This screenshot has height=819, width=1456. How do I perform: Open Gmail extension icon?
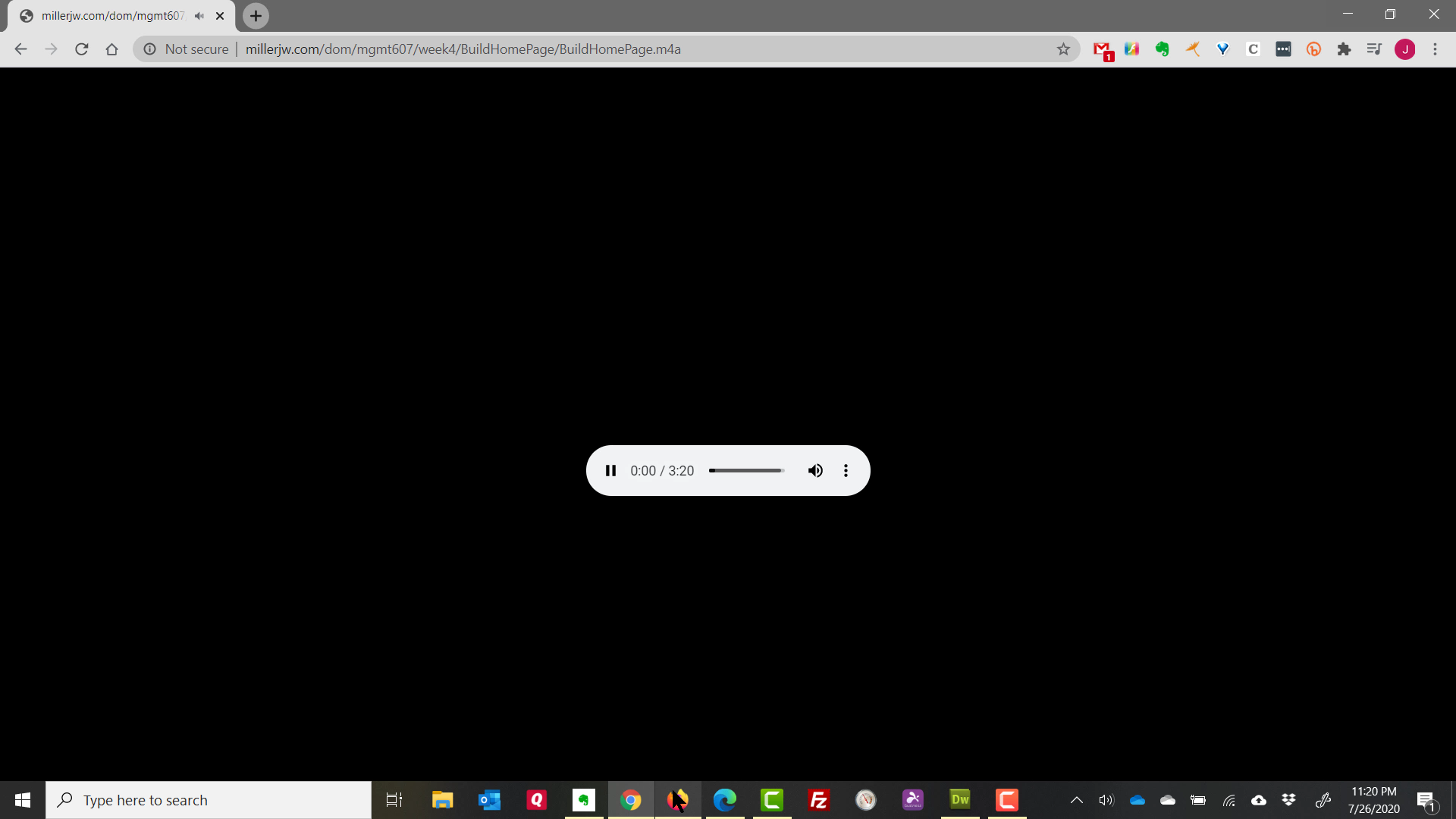coord(1102,49)
